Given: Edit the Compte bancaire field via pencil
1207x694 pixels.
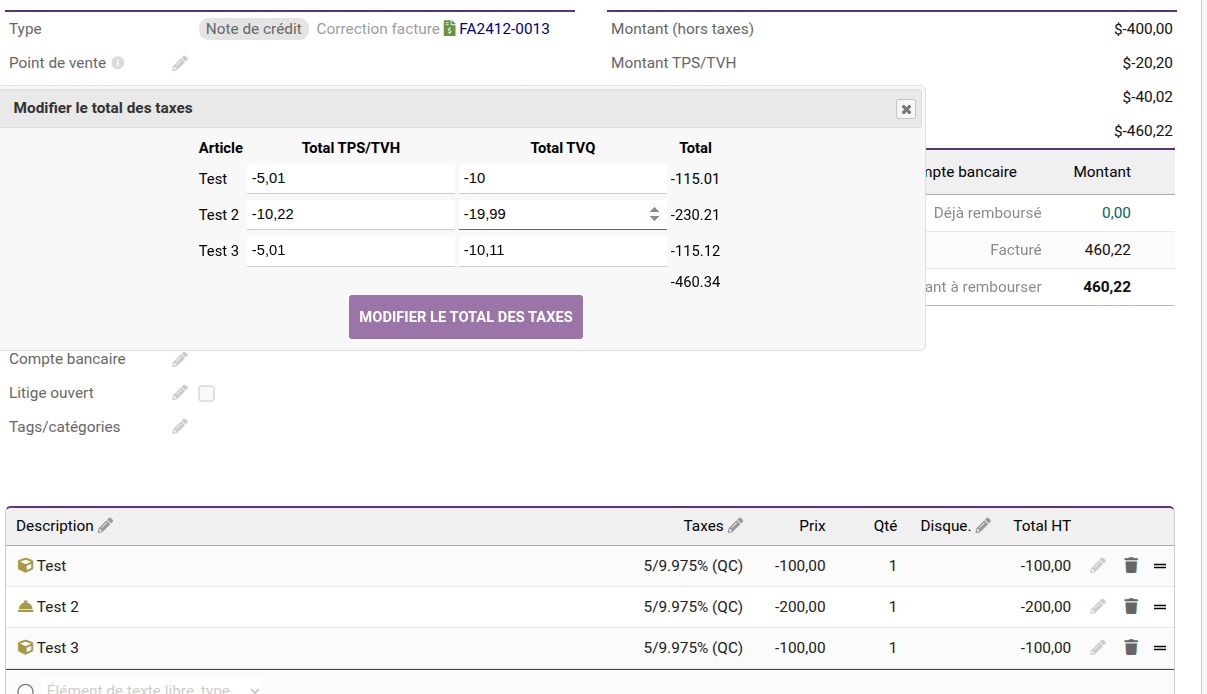Looking at the screenshot, I should tap(180, 359).
